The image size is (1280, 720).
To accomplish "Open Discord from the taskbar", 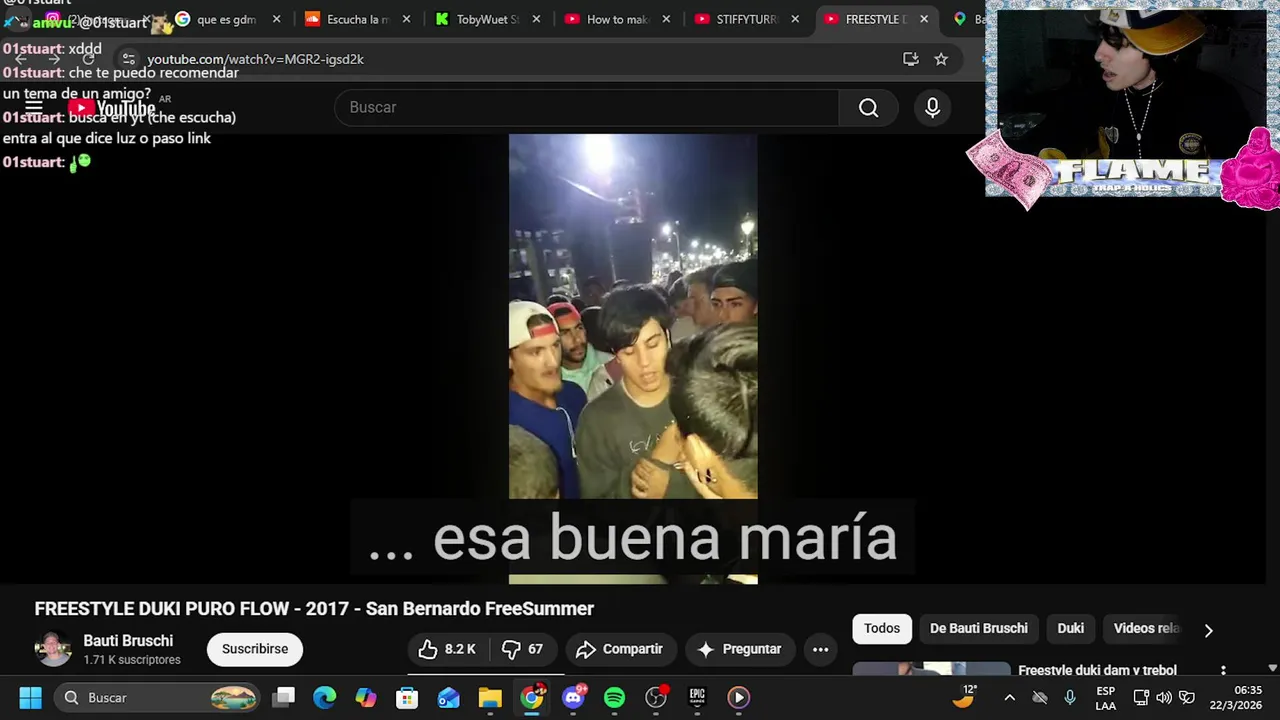I will pyautogui.click(x=573, y=697).
